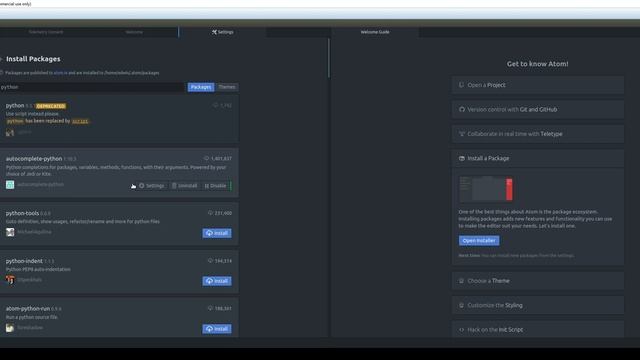Follow the atom.io link
Viewport: 640px width, 360px height.
pos(60,73)
